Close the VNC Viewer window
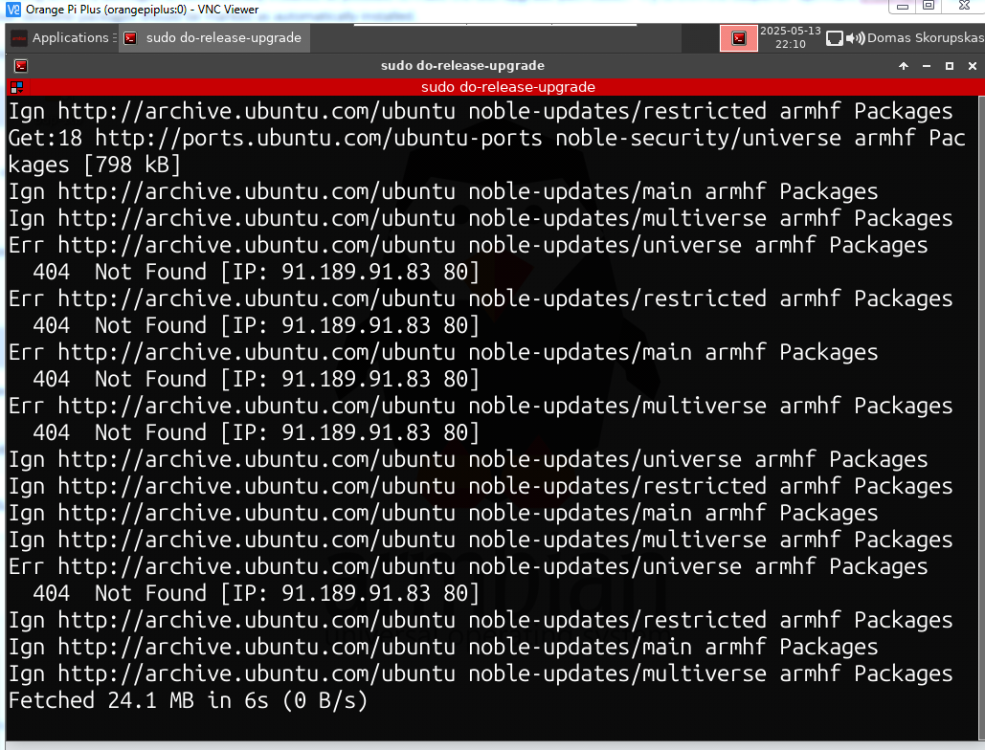 (x=964, y=6)
